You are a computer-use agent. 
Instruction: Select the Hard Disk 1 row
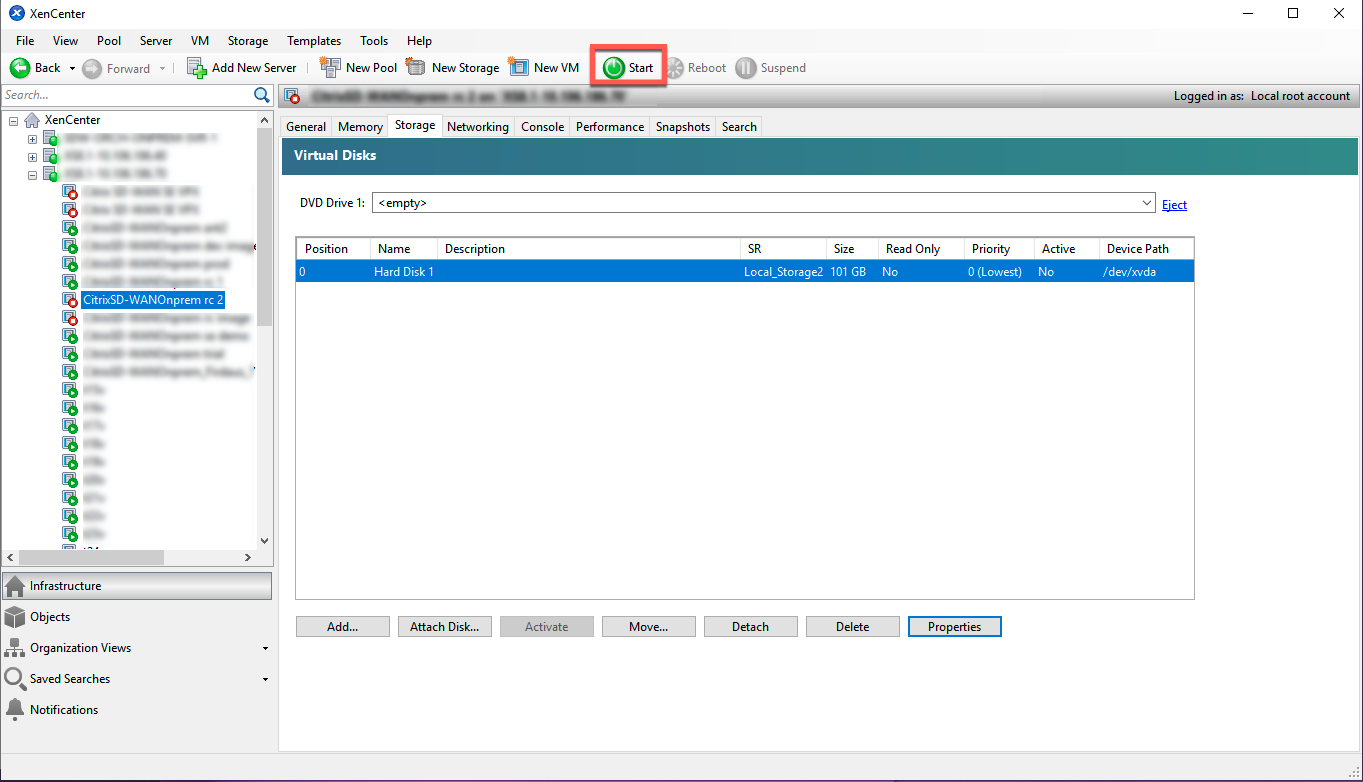pos(745,271)
